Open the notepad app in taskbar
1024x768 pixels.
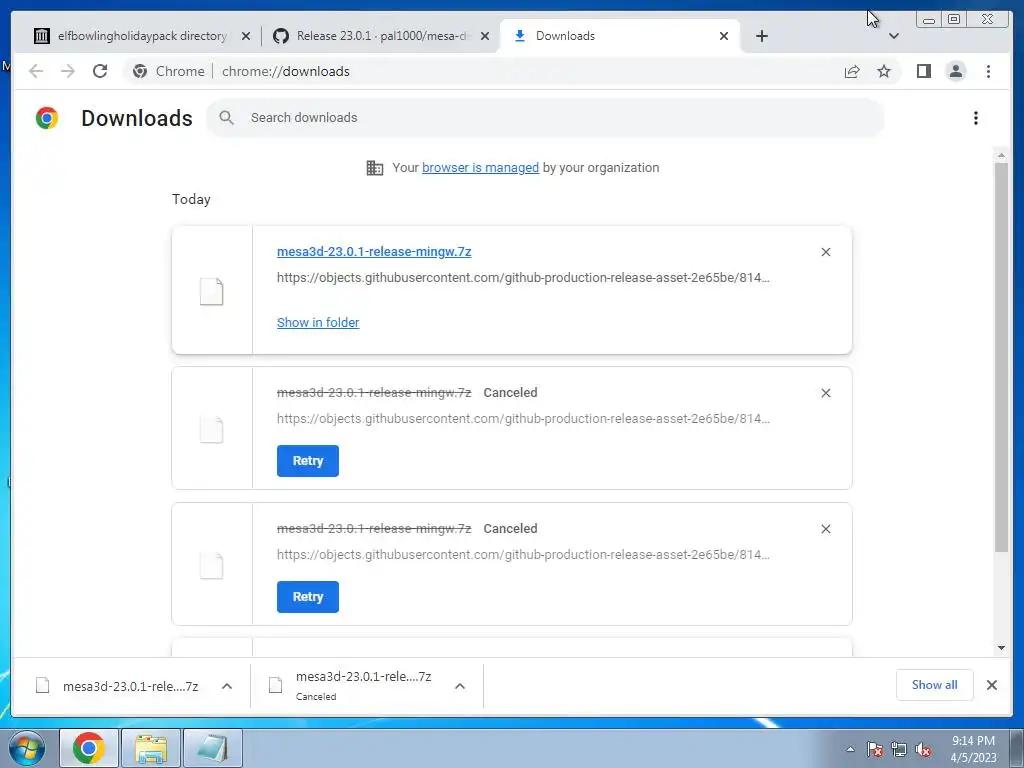(x=213, y=748)
